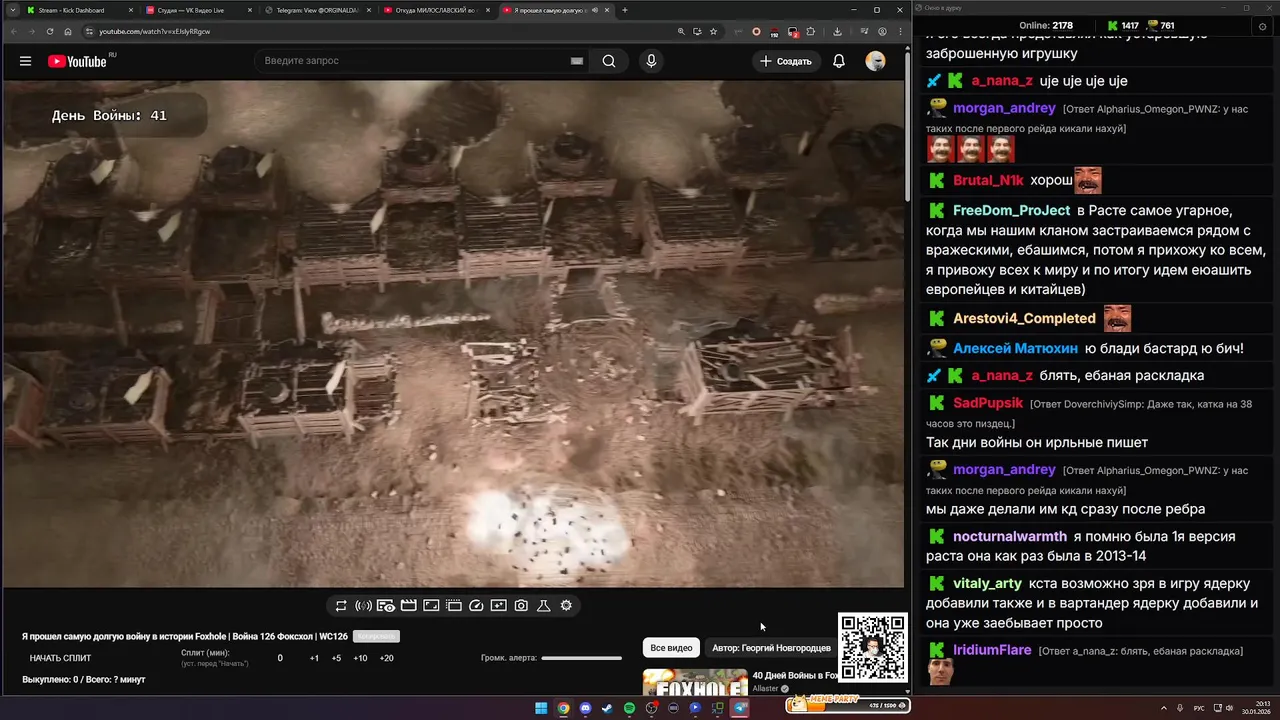The width and height of the screenshot is (1280, 720).
Task: Start voice search with microphone icon
Action: 651,61
